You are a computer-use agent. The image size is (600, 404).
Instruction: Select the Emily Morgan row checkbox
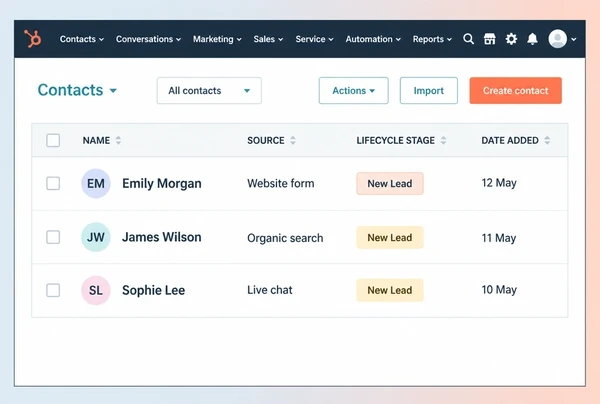(x=53, y=183)
